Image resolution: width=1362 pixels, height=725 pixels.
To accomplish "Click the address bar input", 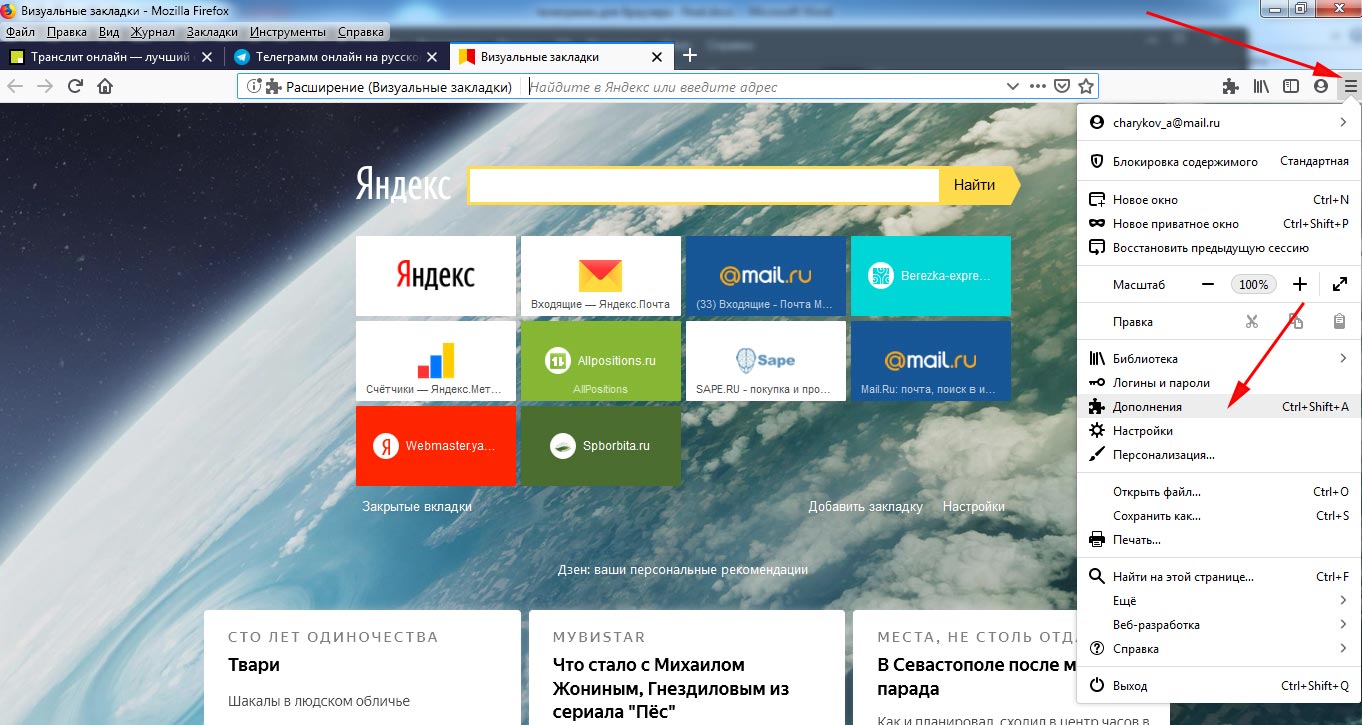I will tap(764, 87).
